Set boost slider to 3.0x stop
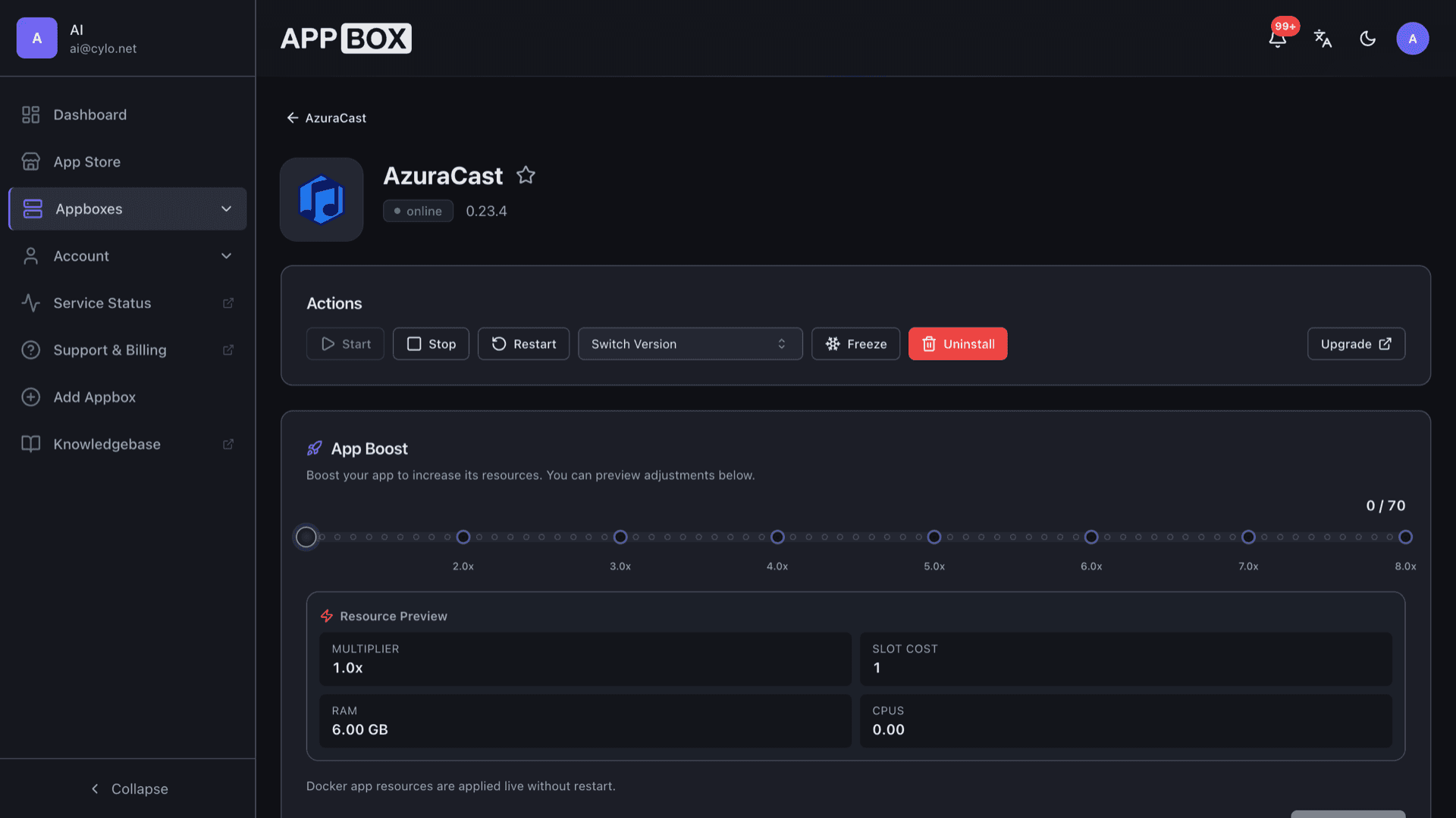The width and height of the screenshot is (1456, 818). coord(620,537)
